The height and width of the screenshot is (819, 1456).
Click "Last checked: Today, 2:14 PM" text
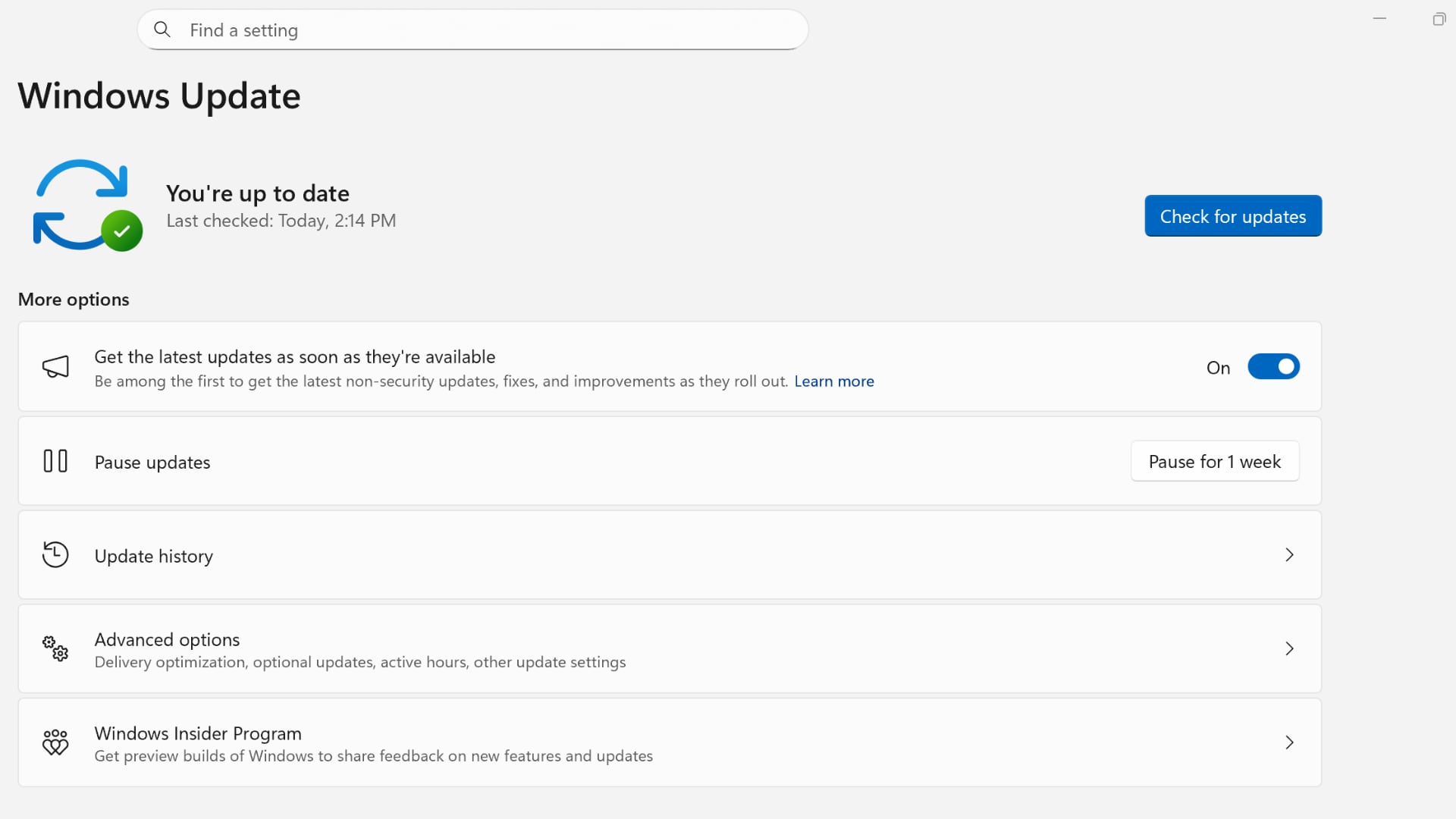coord(281,221)
